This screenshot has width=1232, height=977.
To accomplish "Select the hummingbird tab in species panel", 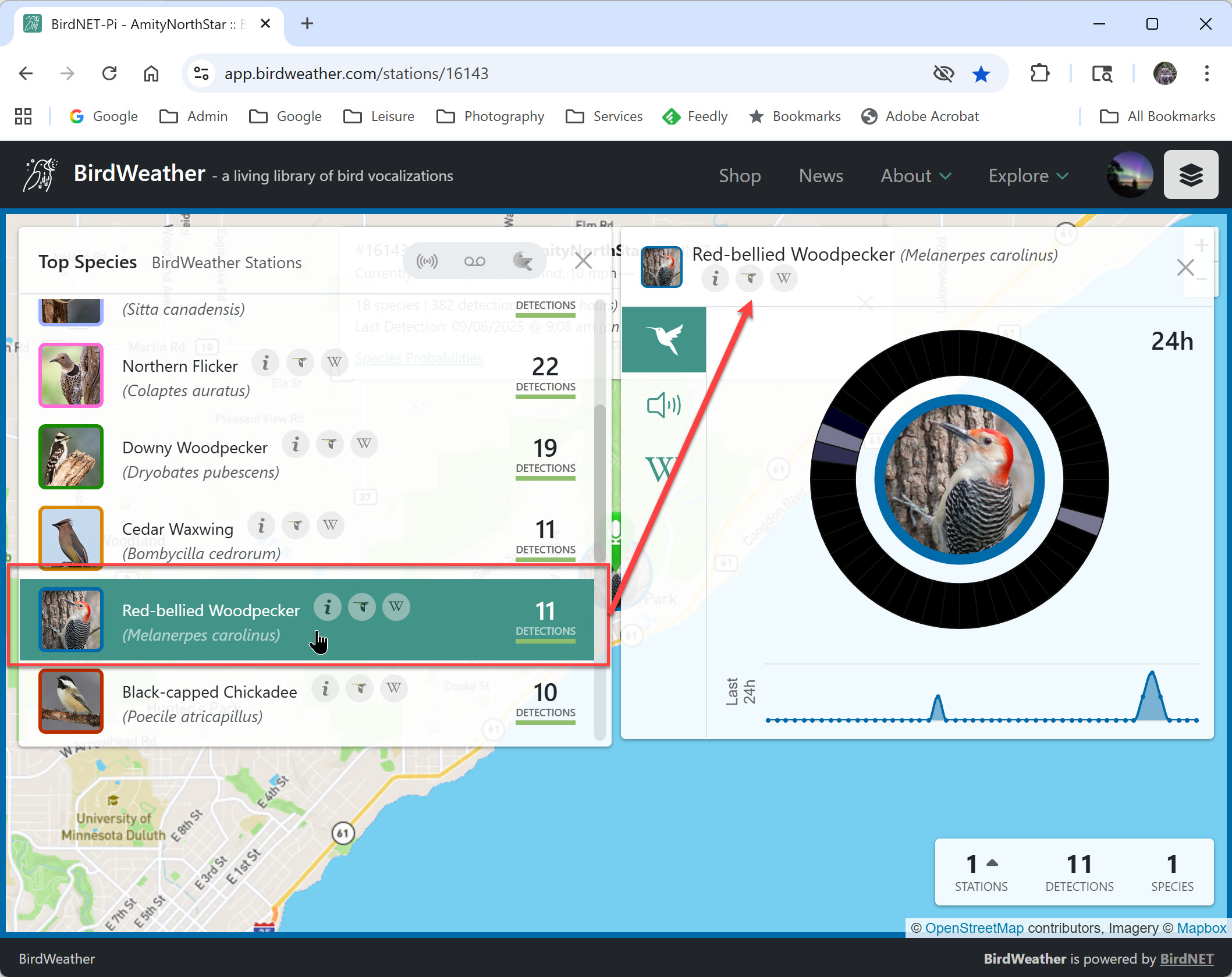I will tap(663, 340).
